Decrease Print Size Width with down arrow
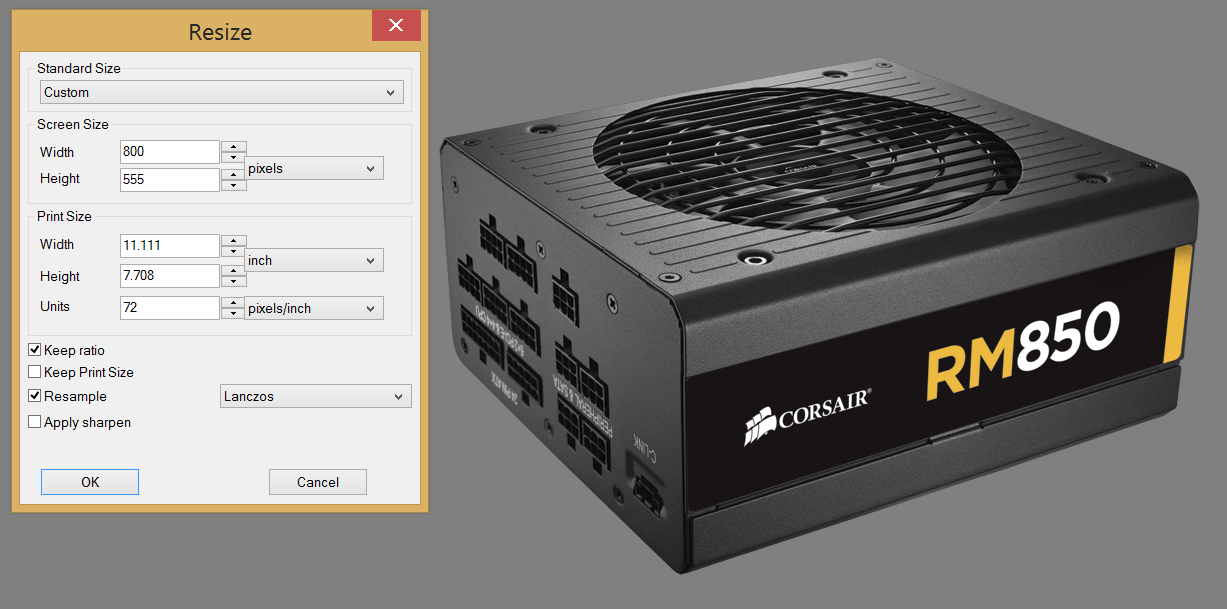The width and height of the screenshot is (1227, 609). coord(233,252)
